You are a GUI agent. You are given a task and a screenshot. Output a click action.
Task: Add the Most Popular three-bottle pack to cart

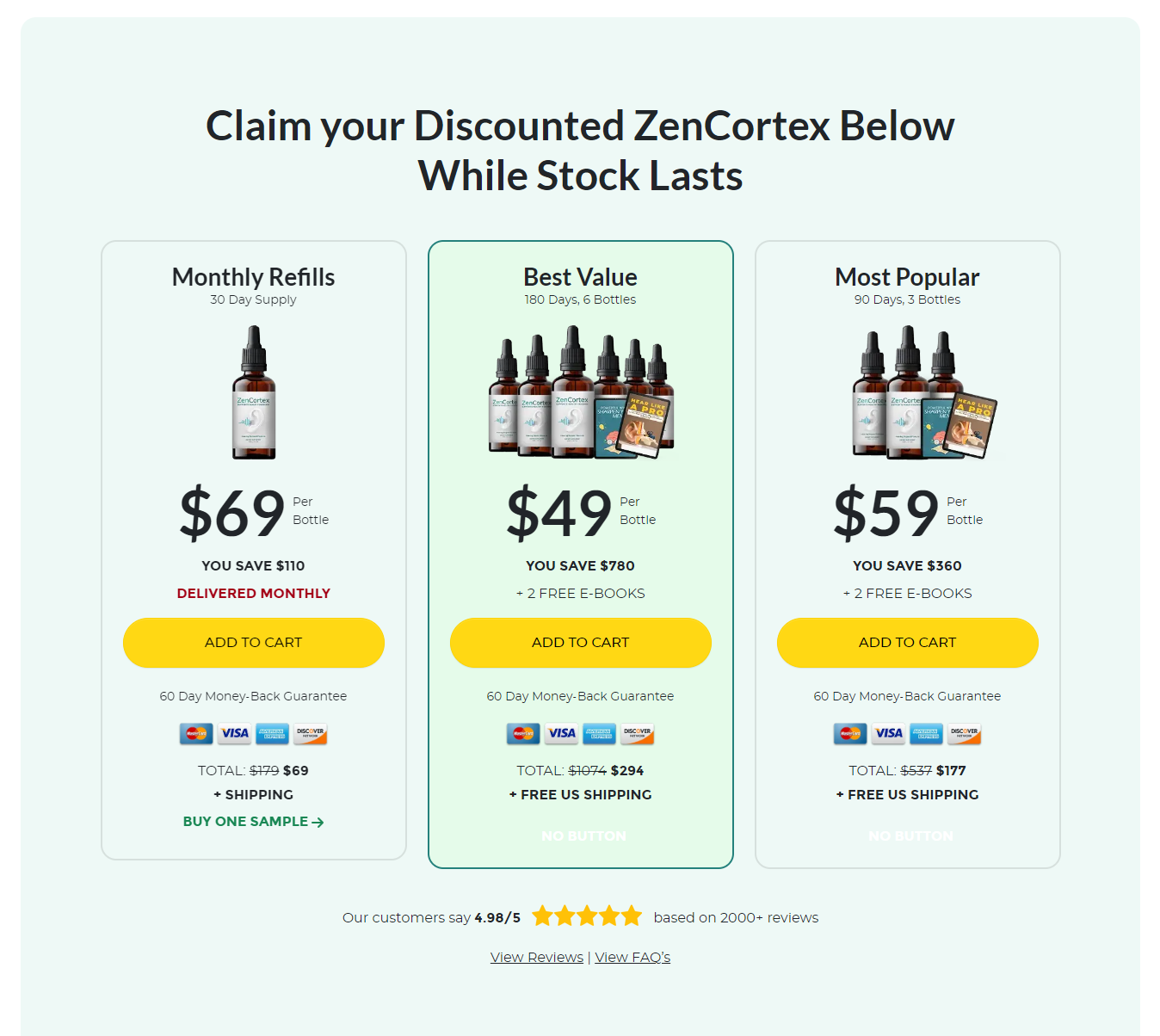tap(908, 643)
